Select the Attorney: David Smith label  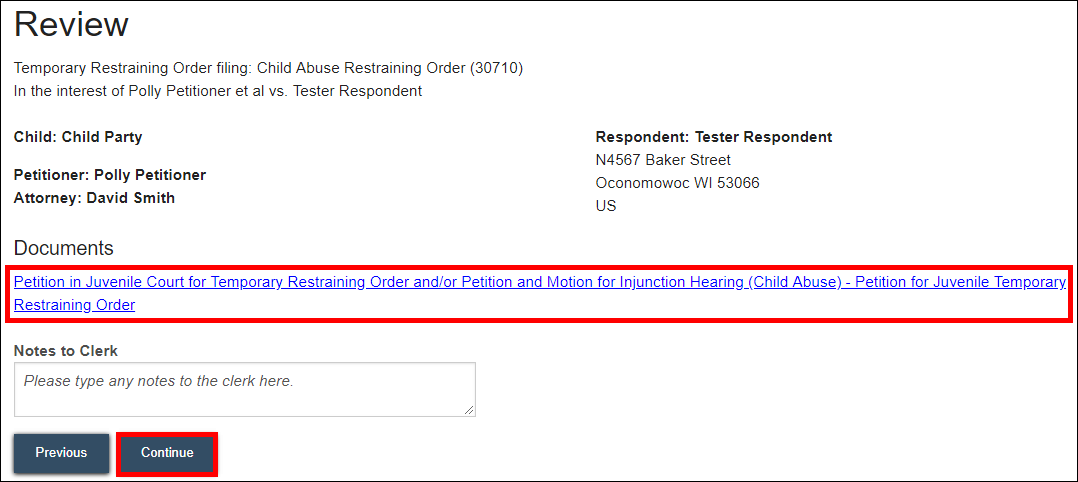tap(94, 198)
